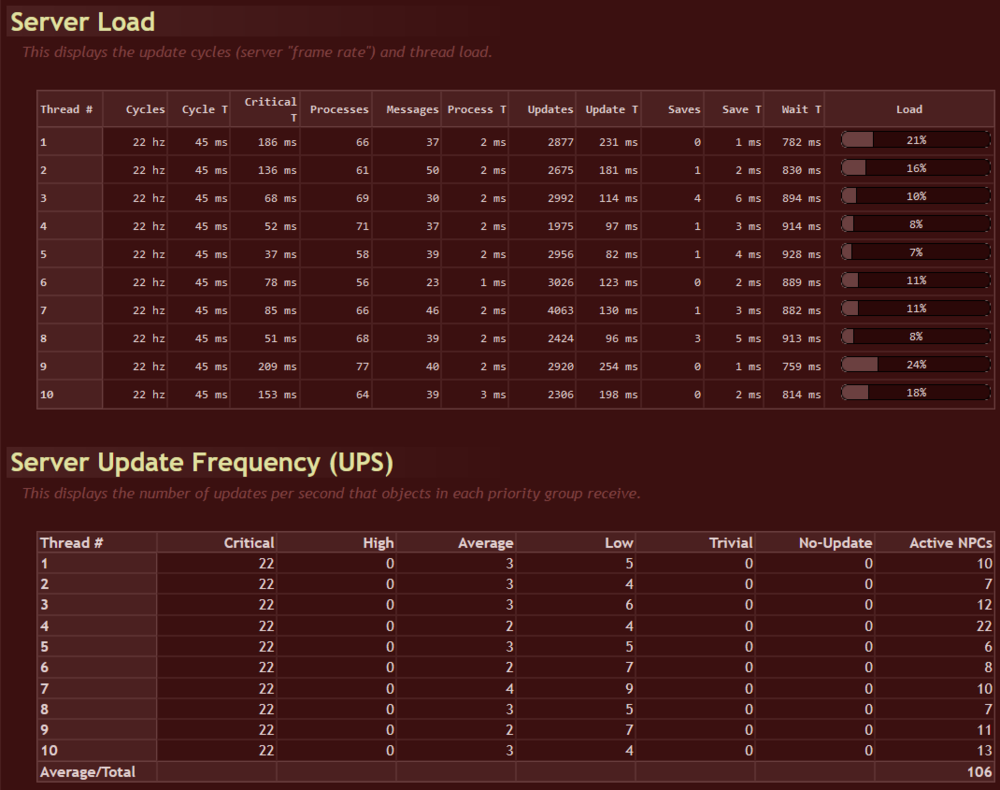Click the '3 ms' process time for thread 10
This screenshot has width=1000, height=790.
tap(493, 395)
